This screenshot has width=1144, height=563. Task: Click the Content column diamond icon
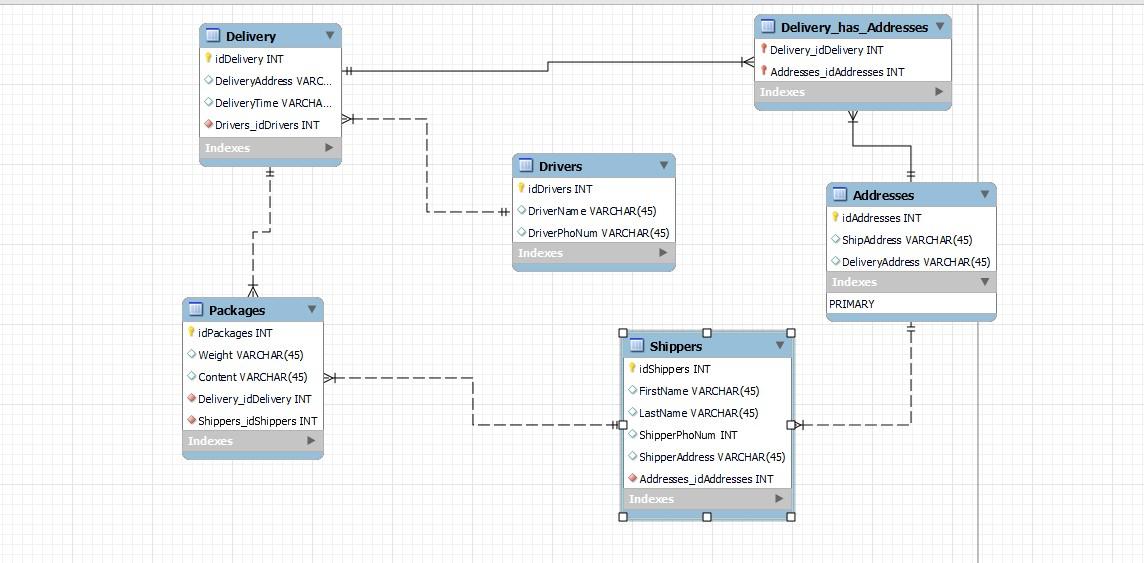192,377
